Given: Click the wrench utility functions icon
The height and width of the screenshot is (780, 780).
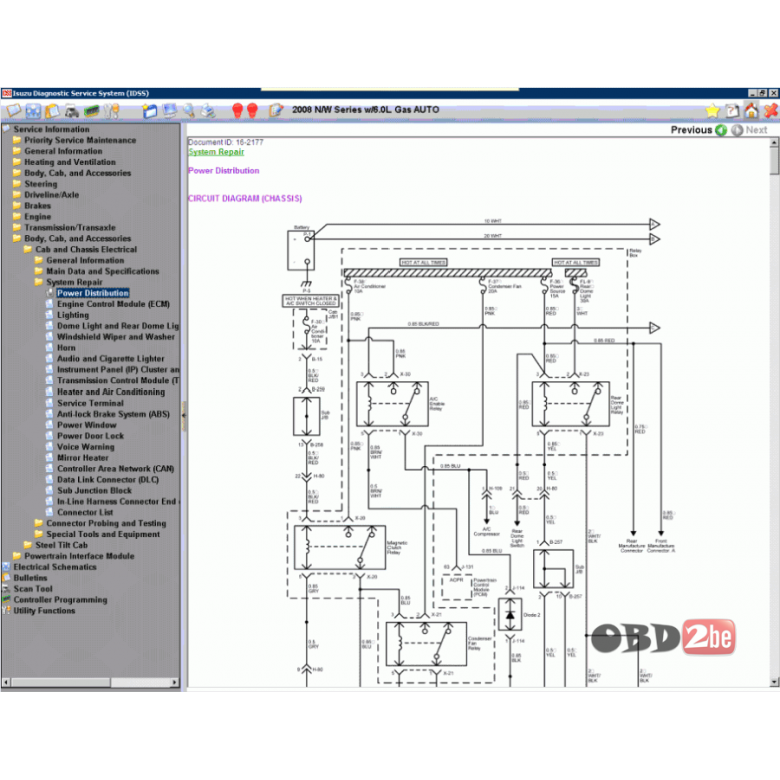Looking at the screenshot, I should point(111,110).
